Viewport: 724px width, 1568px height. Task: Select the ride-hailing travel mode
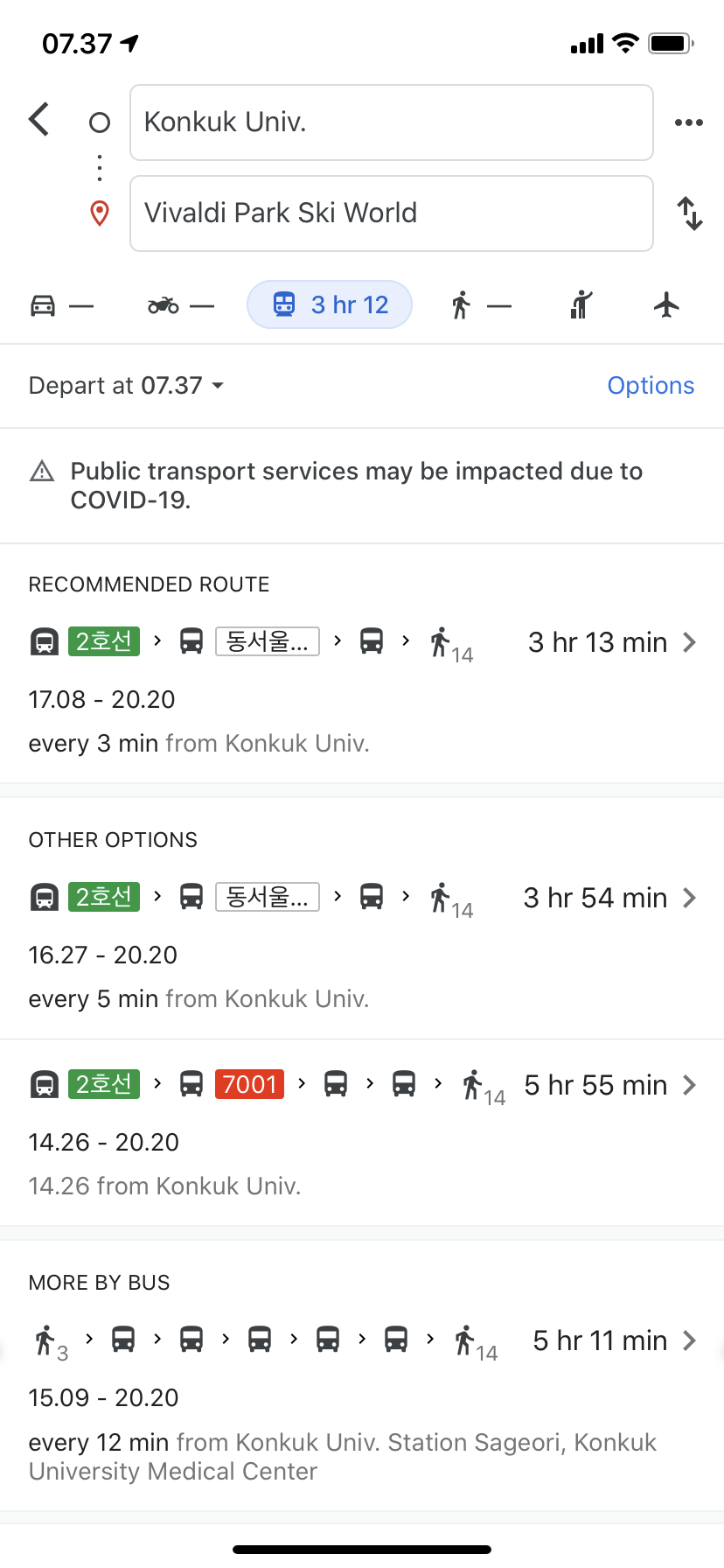coord(581,305)
